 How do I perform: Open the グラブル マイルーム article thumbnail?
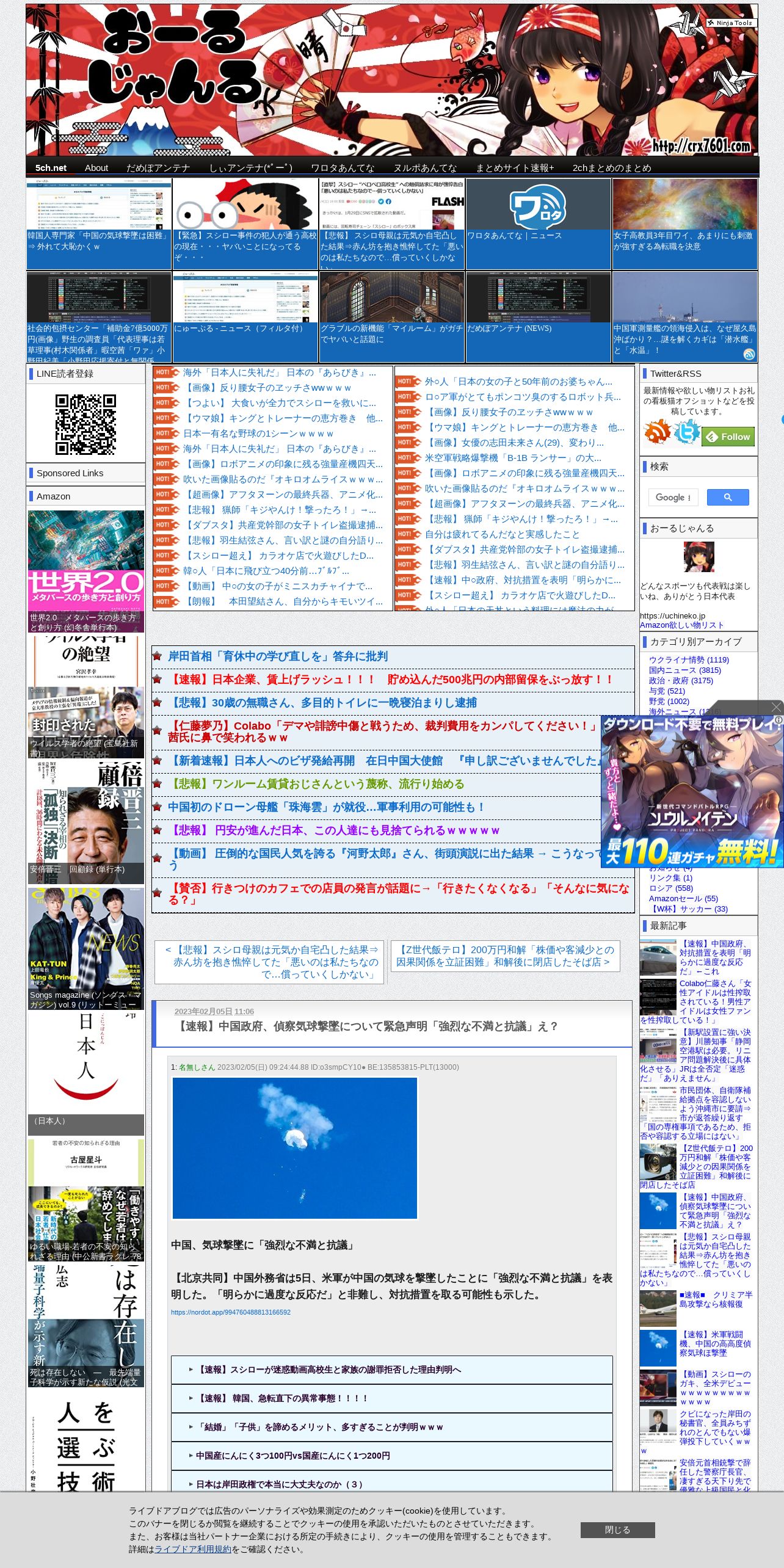tap(391, 317)
